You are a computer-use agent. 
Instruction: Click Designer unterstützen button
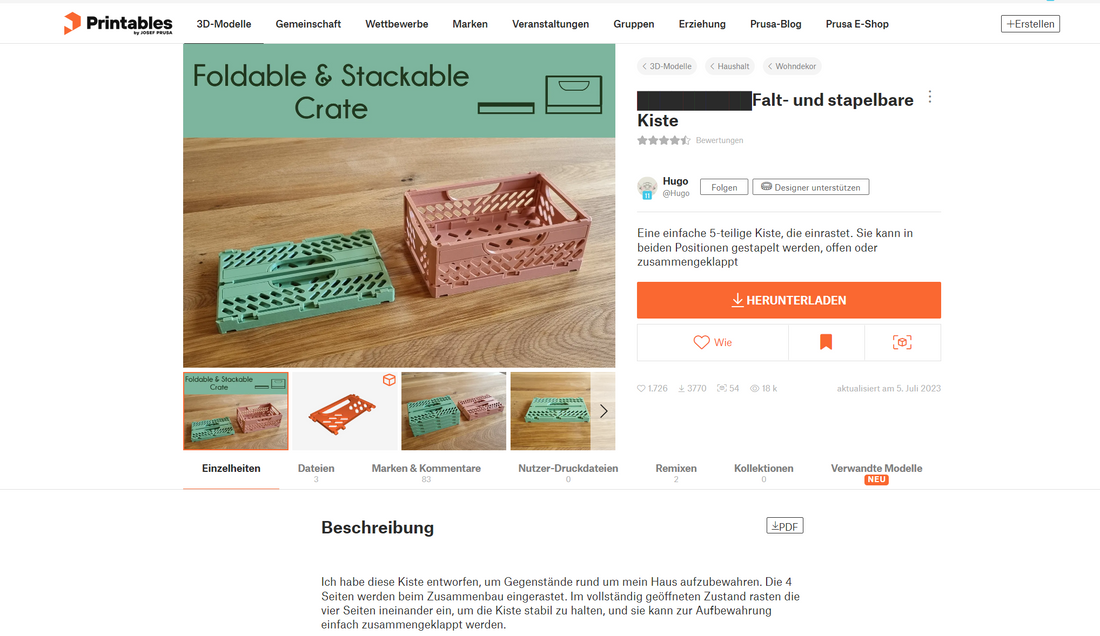pos(810,187)
